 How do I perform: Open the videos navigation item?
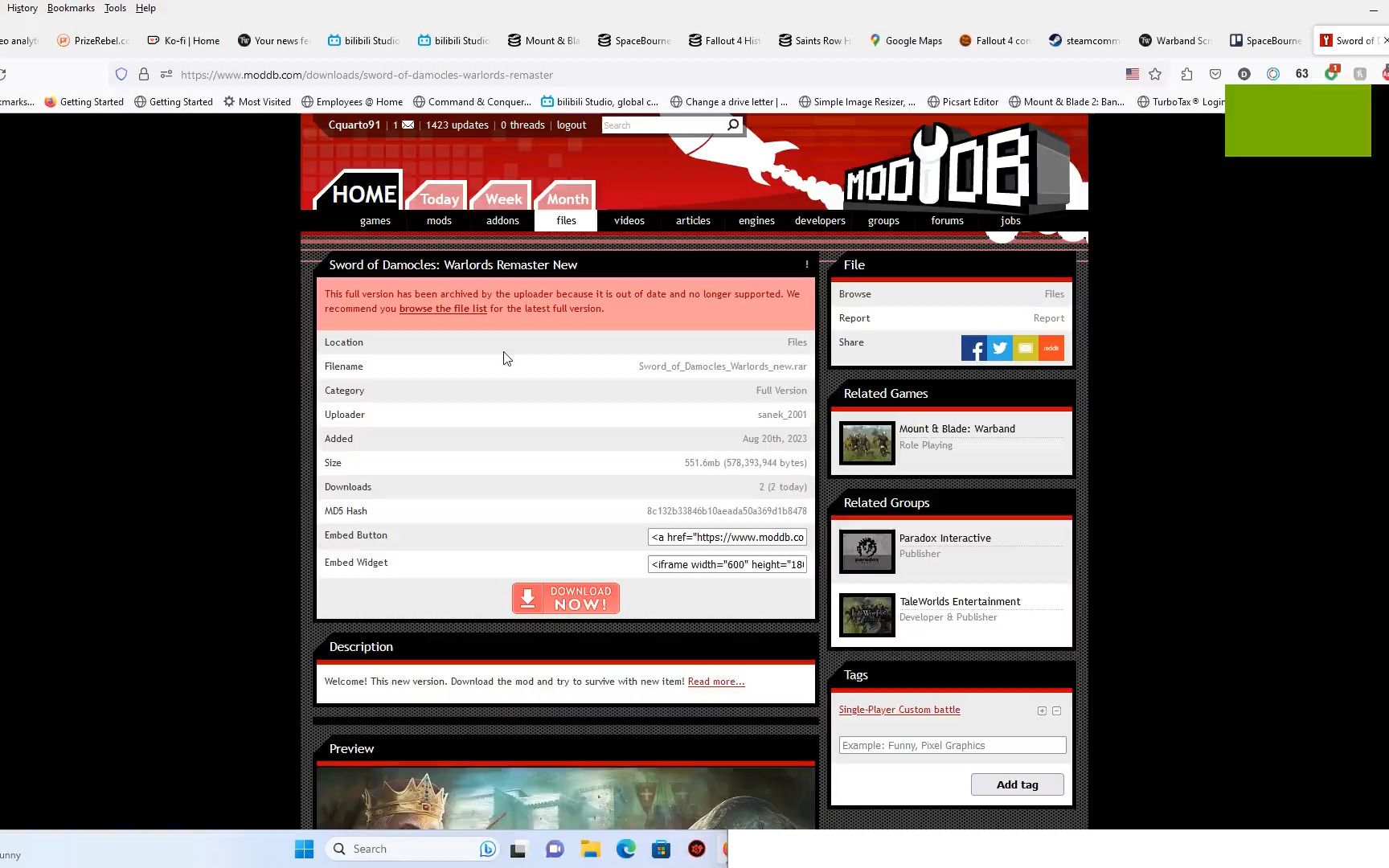pos(629,220)
